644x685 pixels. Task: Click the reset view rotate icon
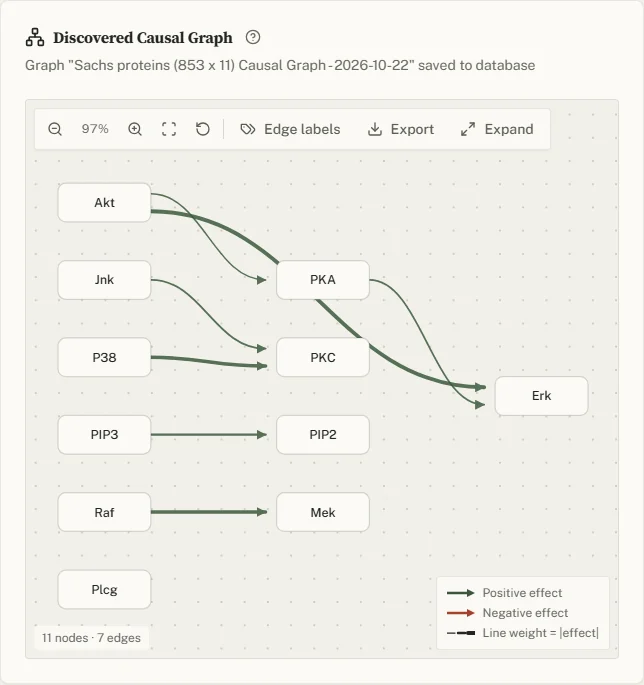[x=202, y=129]
